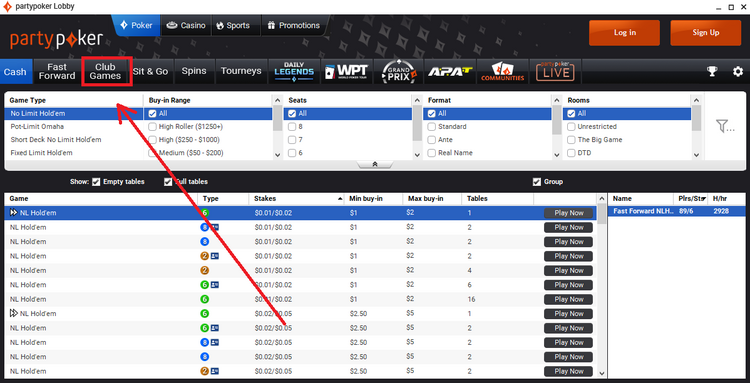Check High Roller ($1250+) buy-in
Screen dimensions: 750x383
[153, 127]
